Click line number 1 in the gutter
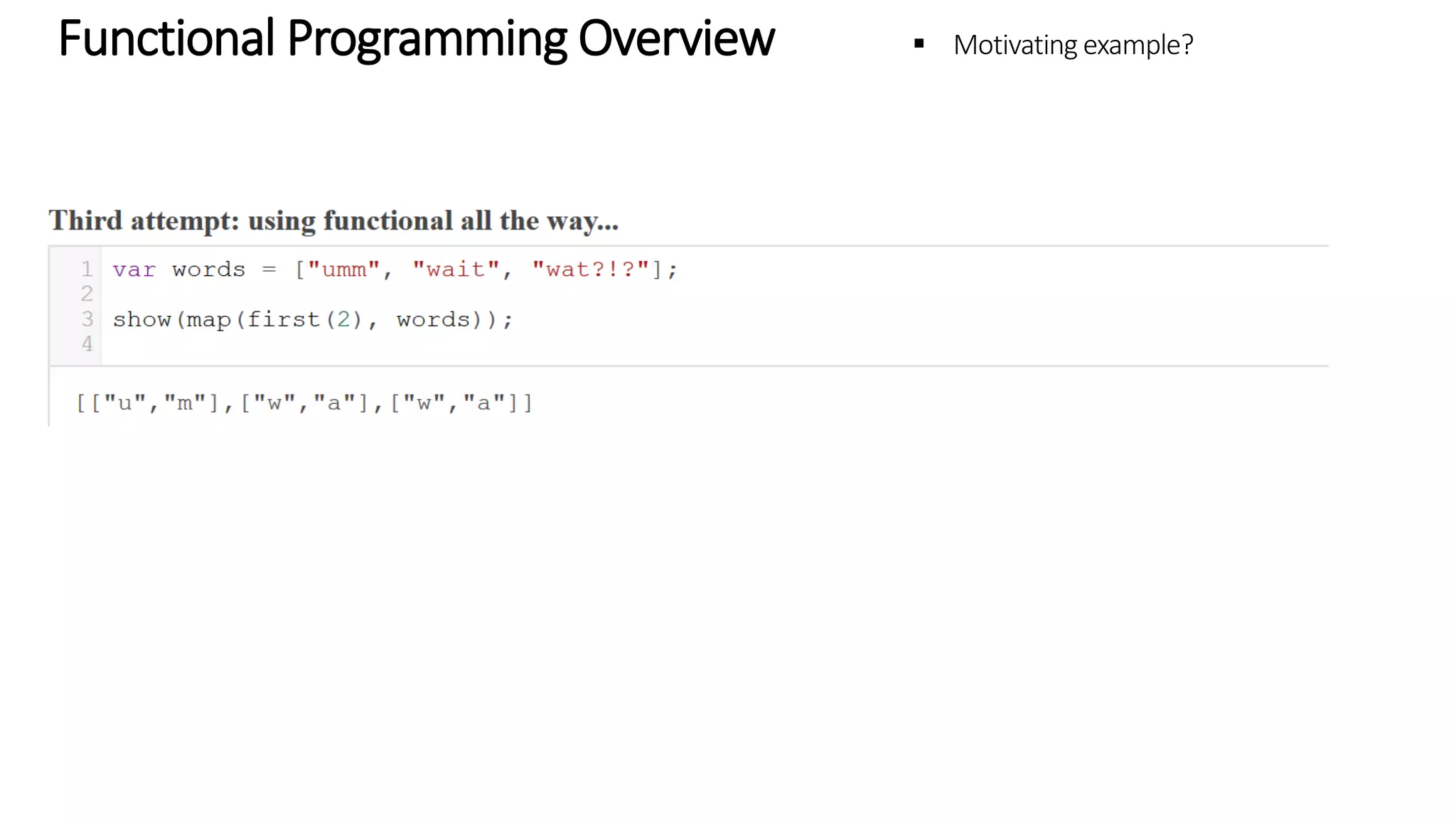The image size is (1456, 819). [x=87, y=269]
